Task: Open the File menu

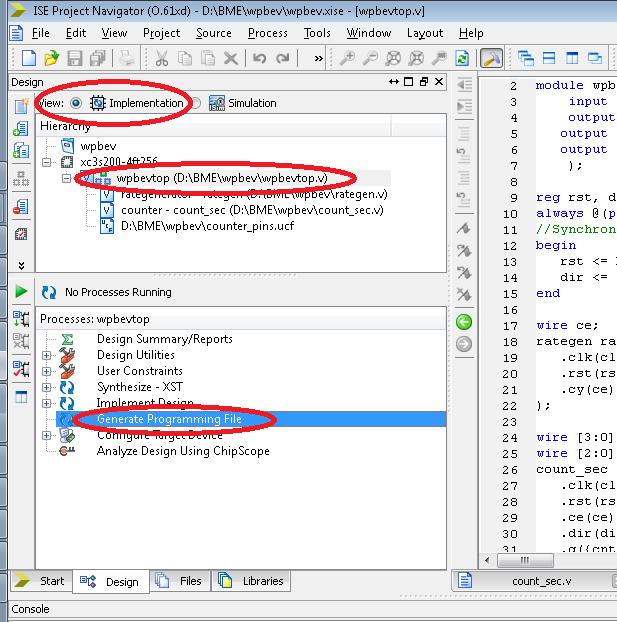Action: point(40,33)
